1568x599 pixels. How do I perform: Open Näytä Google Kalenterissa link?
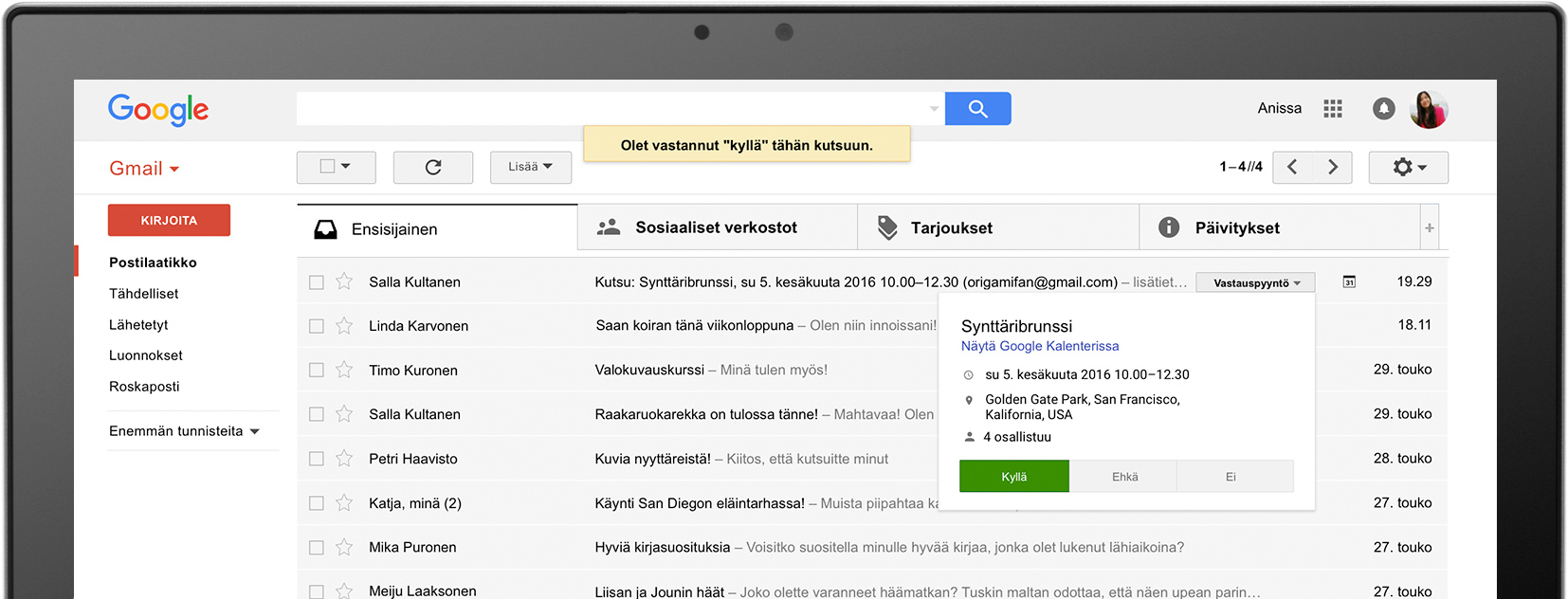(x=1039, y=346)
